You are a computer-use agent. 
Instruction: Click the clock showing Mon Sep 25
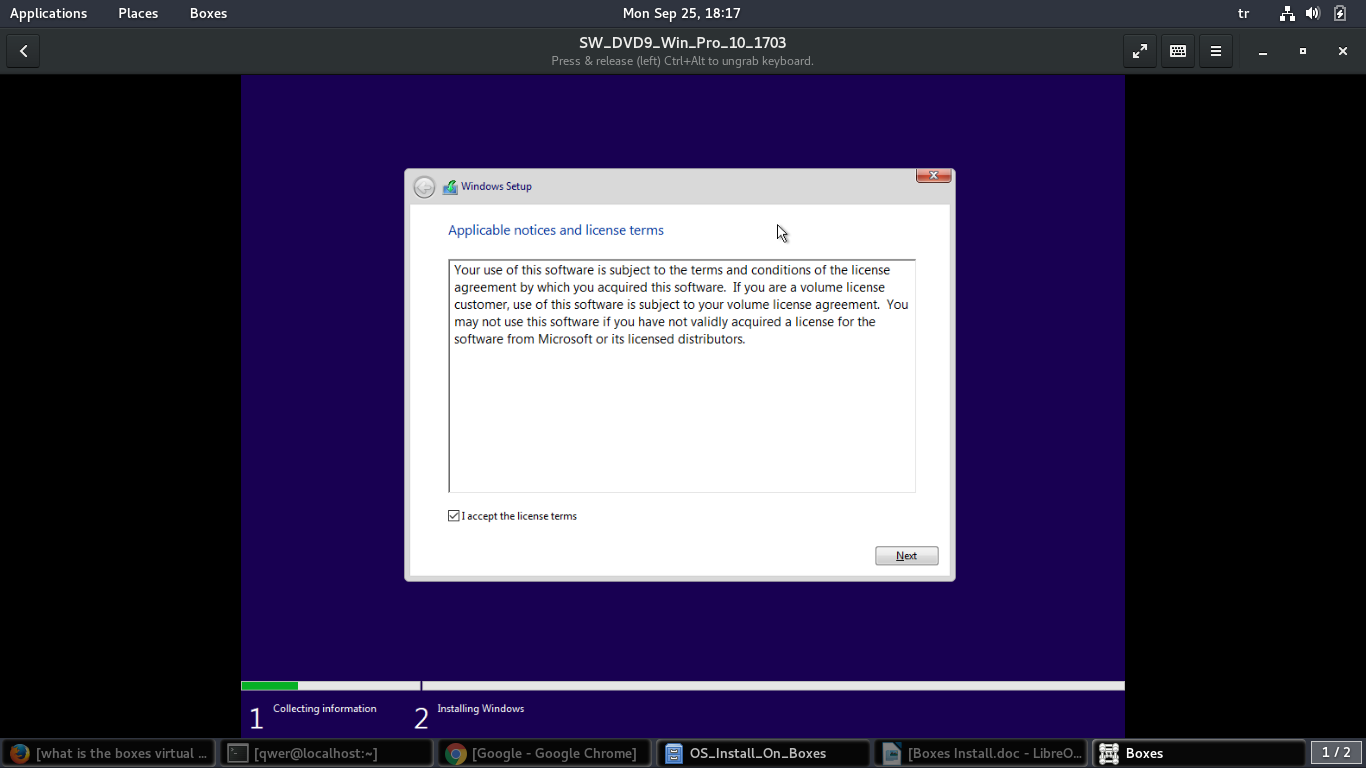[x=681, y=13]
